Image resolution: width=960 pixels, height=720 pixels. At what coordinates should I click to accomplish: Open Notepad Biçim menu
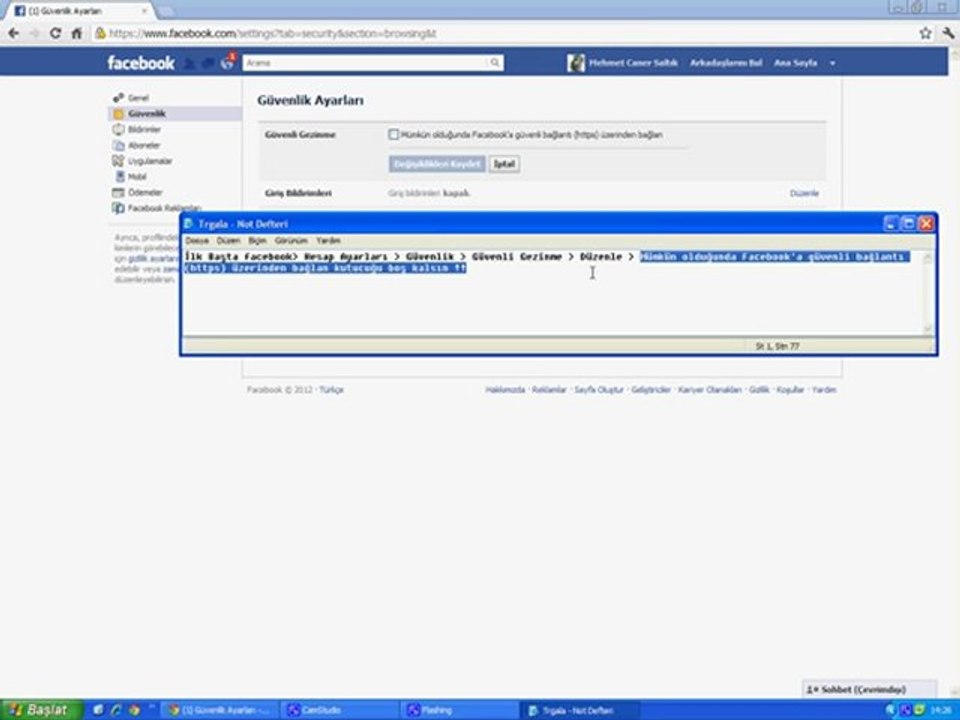click(257, 241)
